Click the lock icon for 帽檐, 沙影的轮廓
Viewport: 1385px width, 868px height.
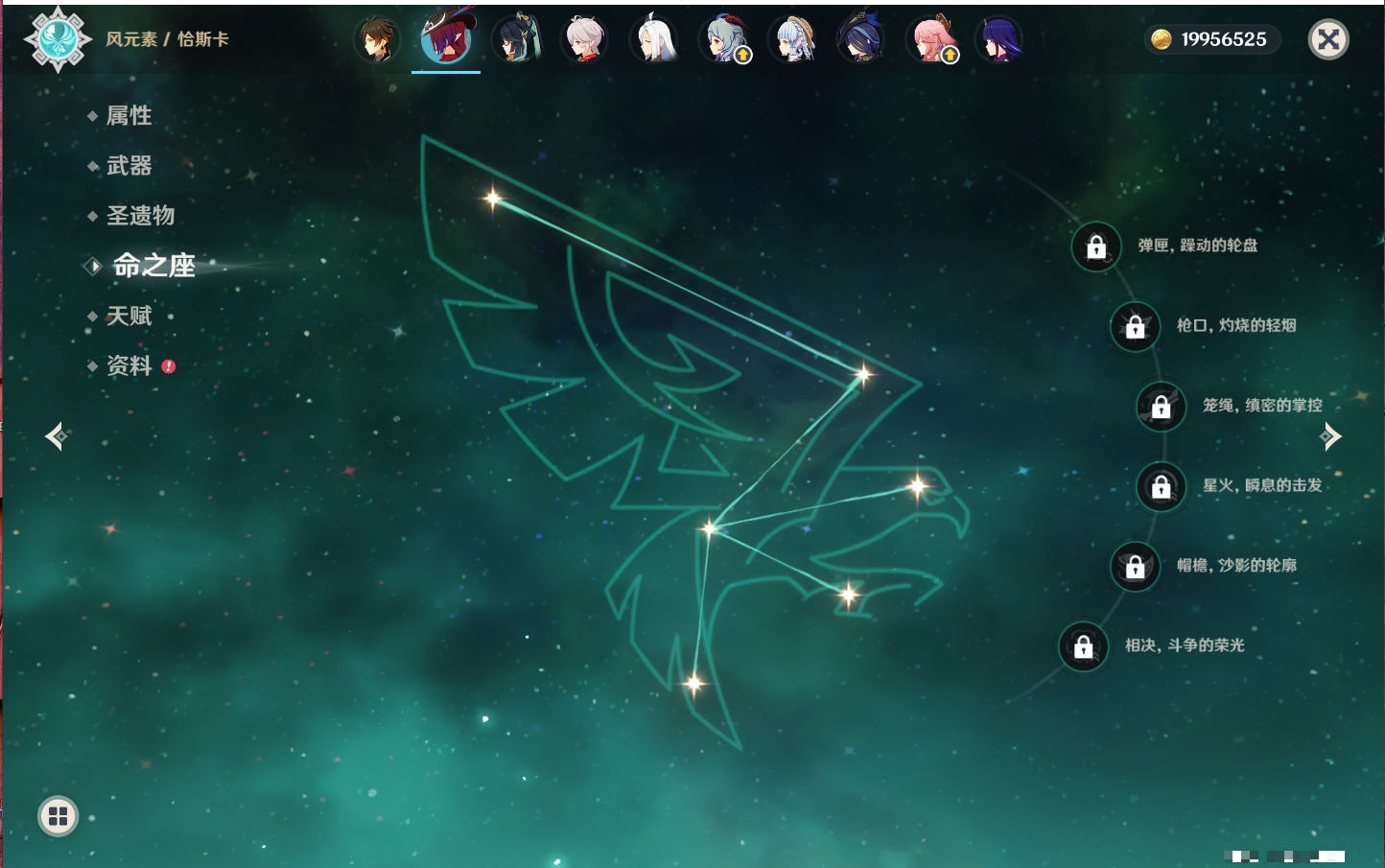tap(1136, 566)
